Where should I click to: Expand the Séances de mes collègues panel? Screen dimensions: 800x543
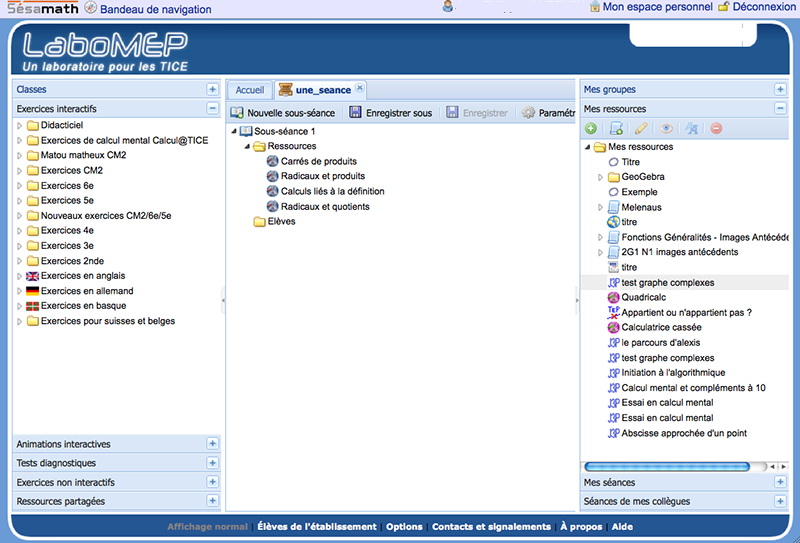[x=780, y=501]
